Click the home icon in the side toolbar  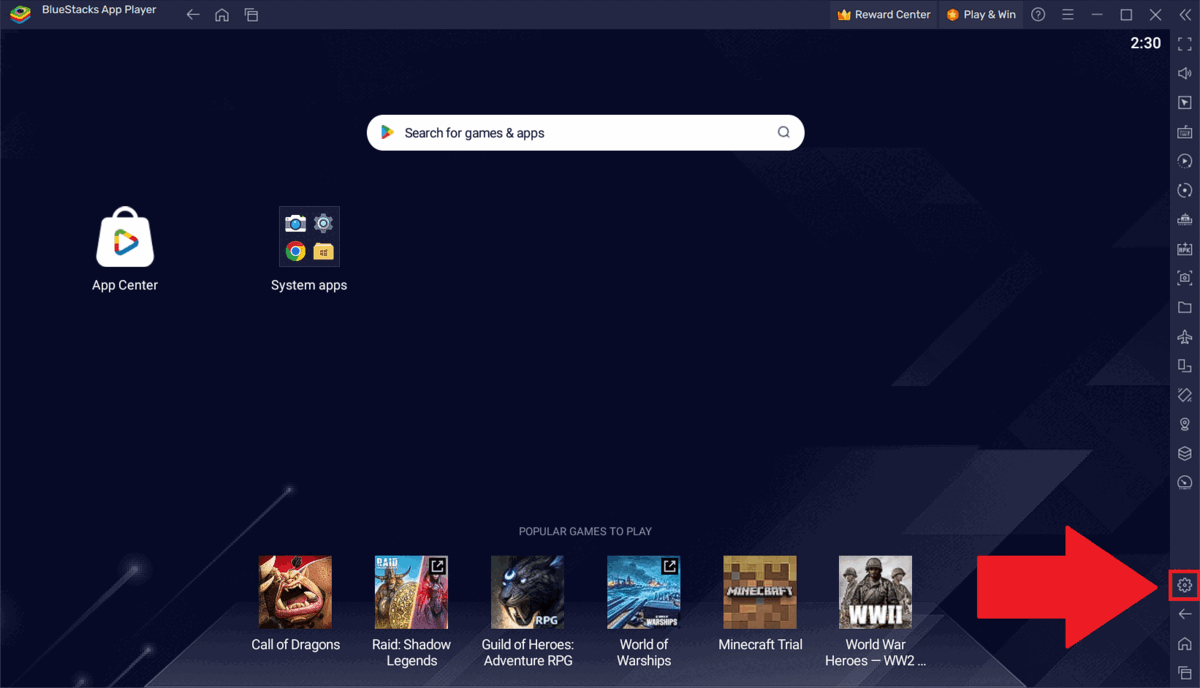pos(1185,643)
